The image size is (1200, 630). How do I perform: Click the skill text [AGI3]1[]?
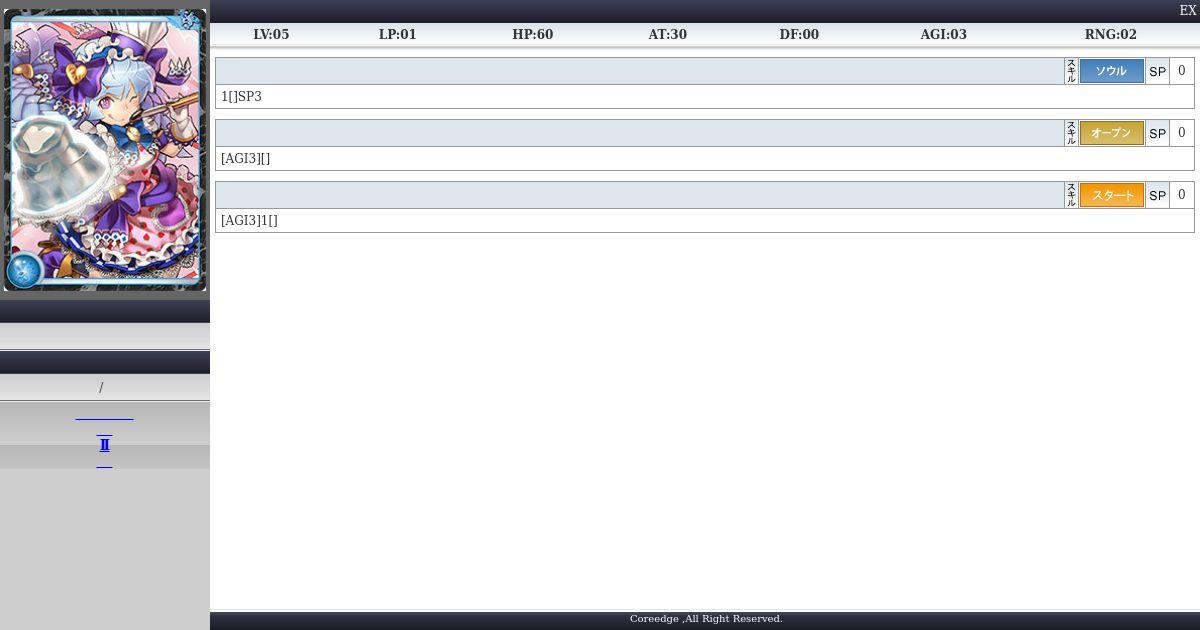click(249, 221)
